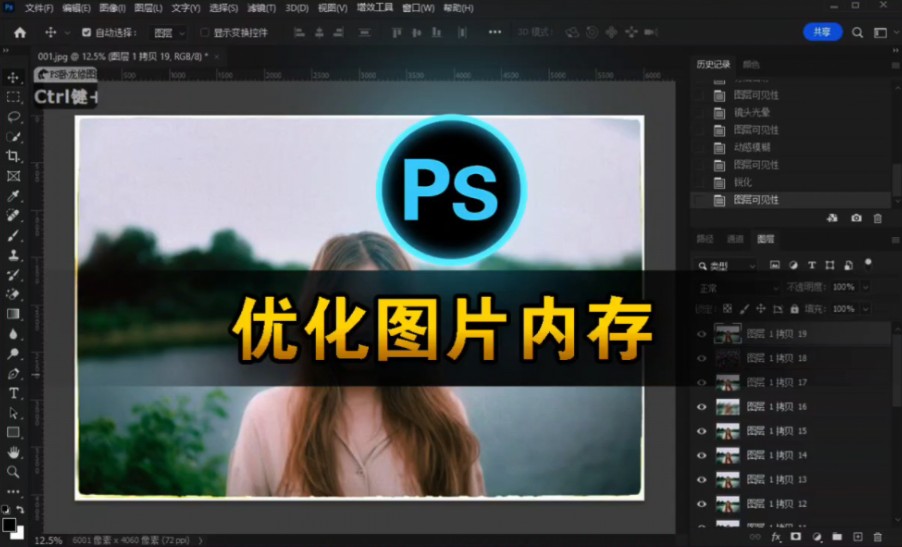Open the 文件(F) menu
Viewport: 902px width, 547px height.
click(39, 8)
